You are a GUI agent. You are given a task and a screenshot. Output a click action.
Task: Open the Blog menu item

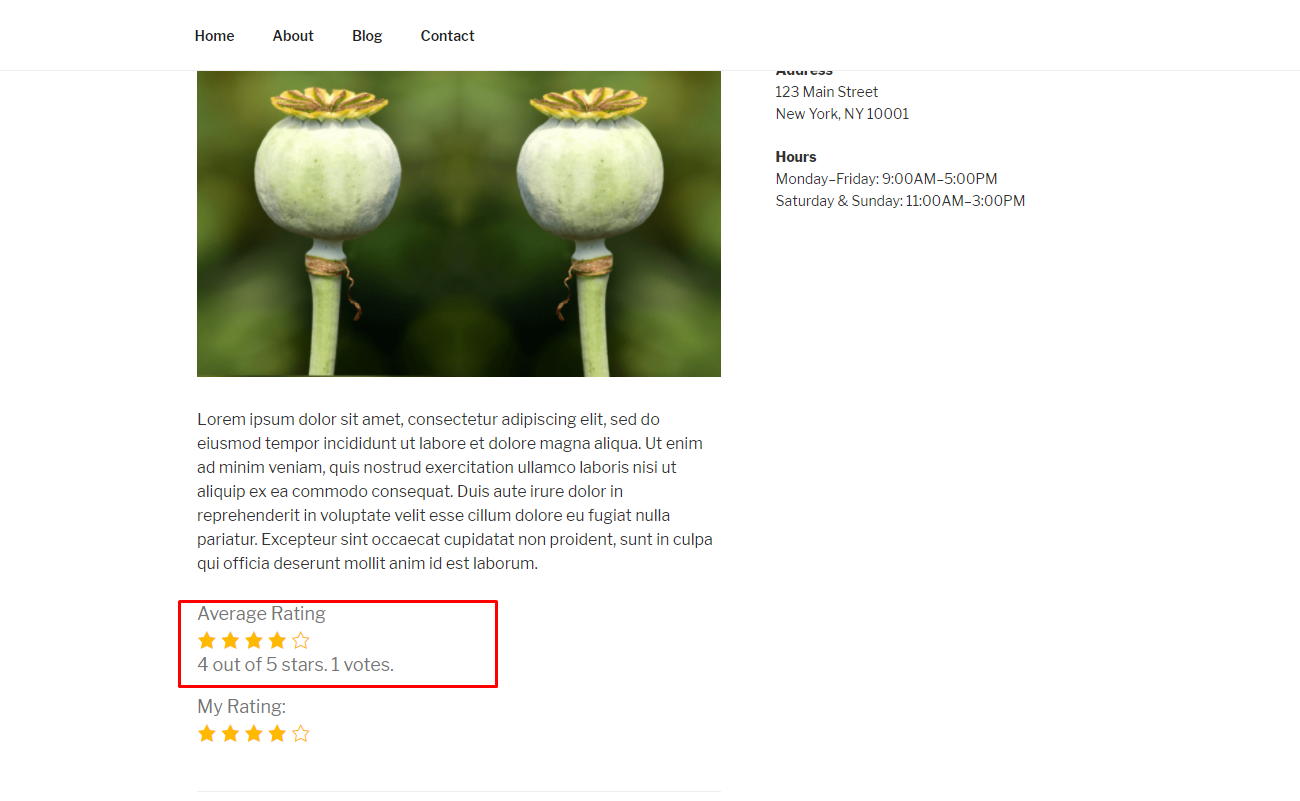coord(367,36)
